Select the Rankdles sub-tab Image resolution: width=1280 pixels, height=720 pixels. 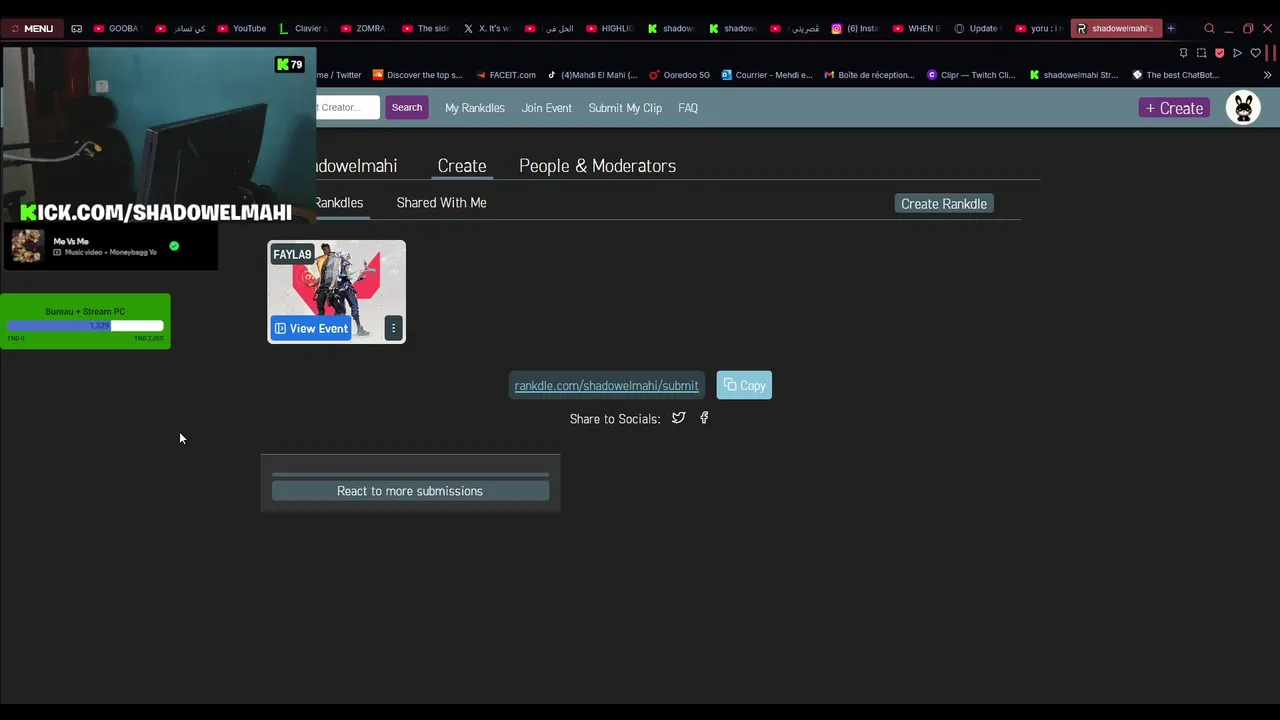click(x=340, y=203)
